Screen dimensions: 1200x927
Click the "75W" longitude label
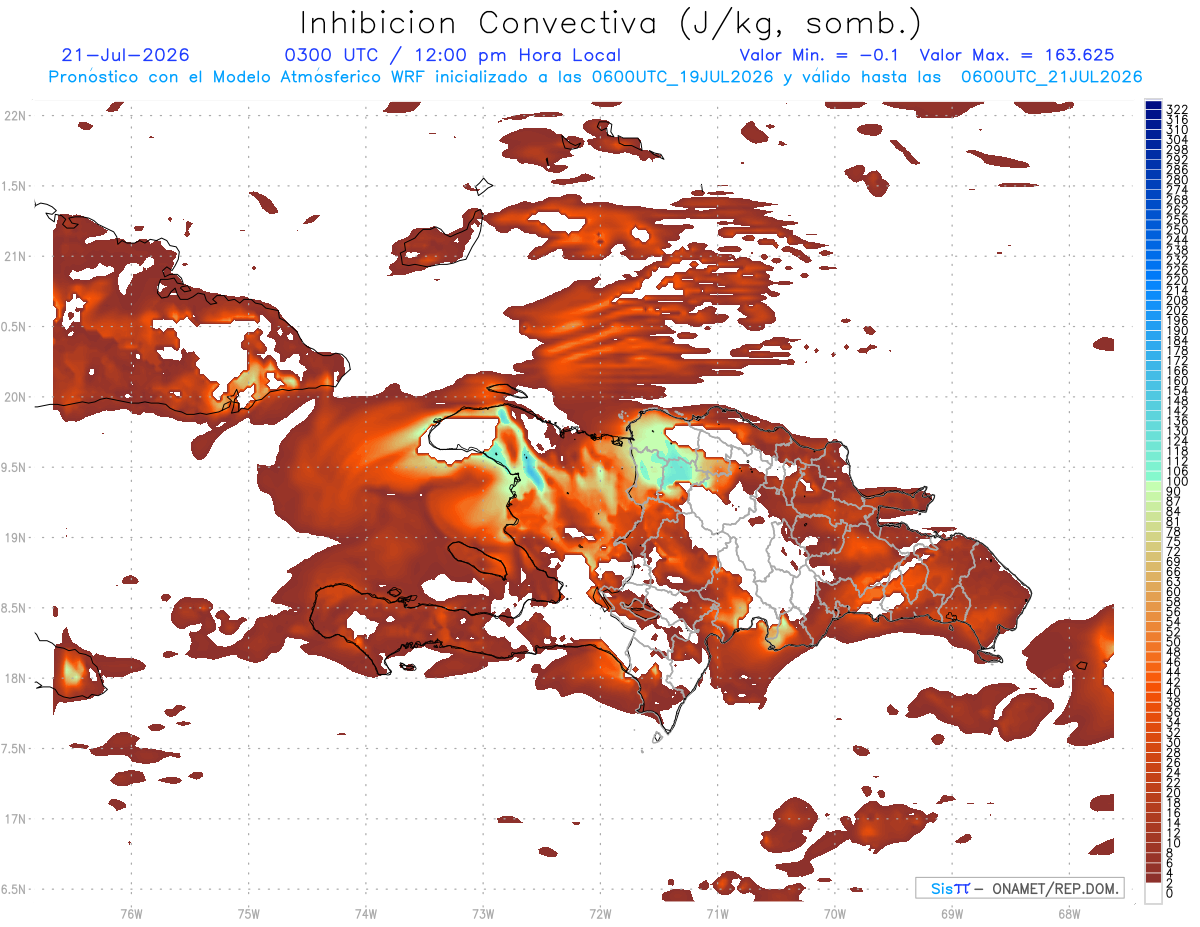tap(248, 913)
